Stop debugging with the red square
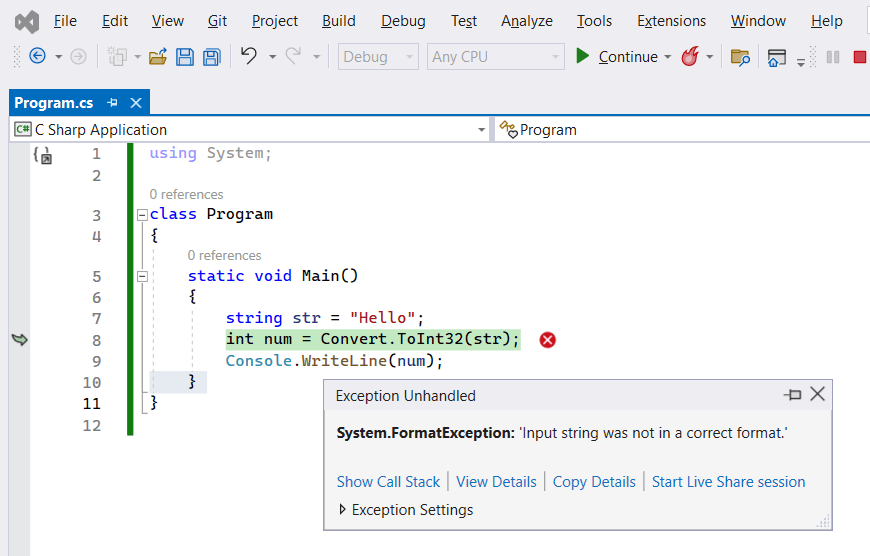The width and height of the screenshot is (870, 556). pos(859,57)
